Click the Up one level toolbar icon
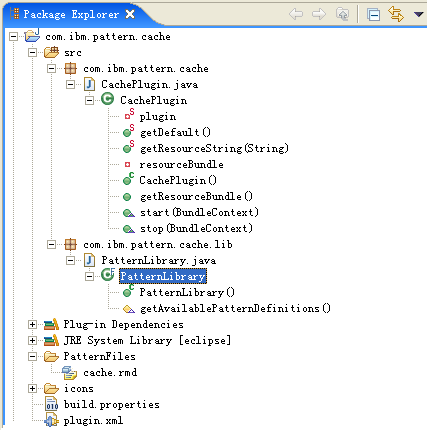The height and width of the screenshot is (433, 428). click(342, 14)
